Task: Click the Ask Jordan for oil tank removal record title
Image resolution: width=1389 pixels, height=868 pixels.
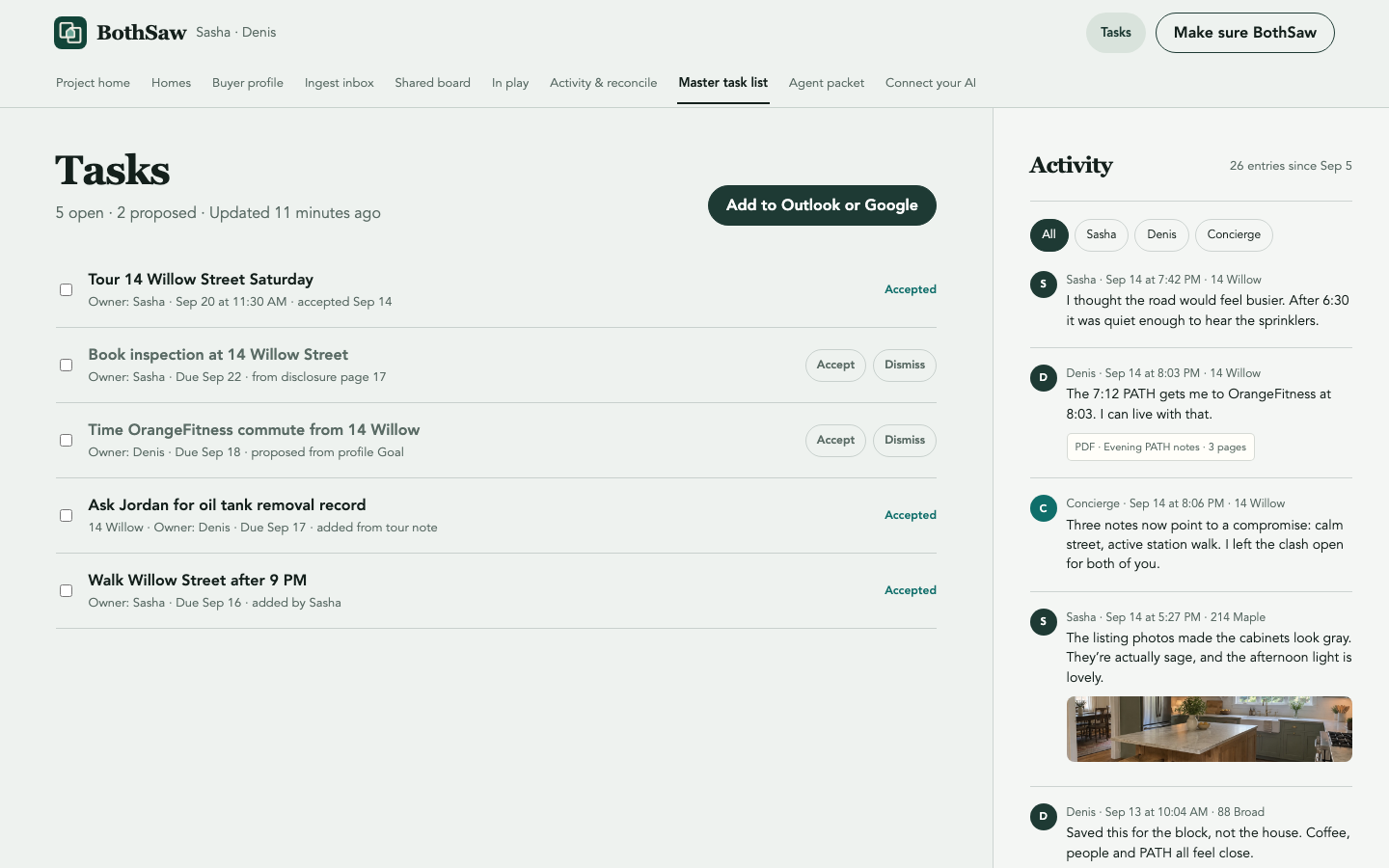Action: tap(227, 505)
